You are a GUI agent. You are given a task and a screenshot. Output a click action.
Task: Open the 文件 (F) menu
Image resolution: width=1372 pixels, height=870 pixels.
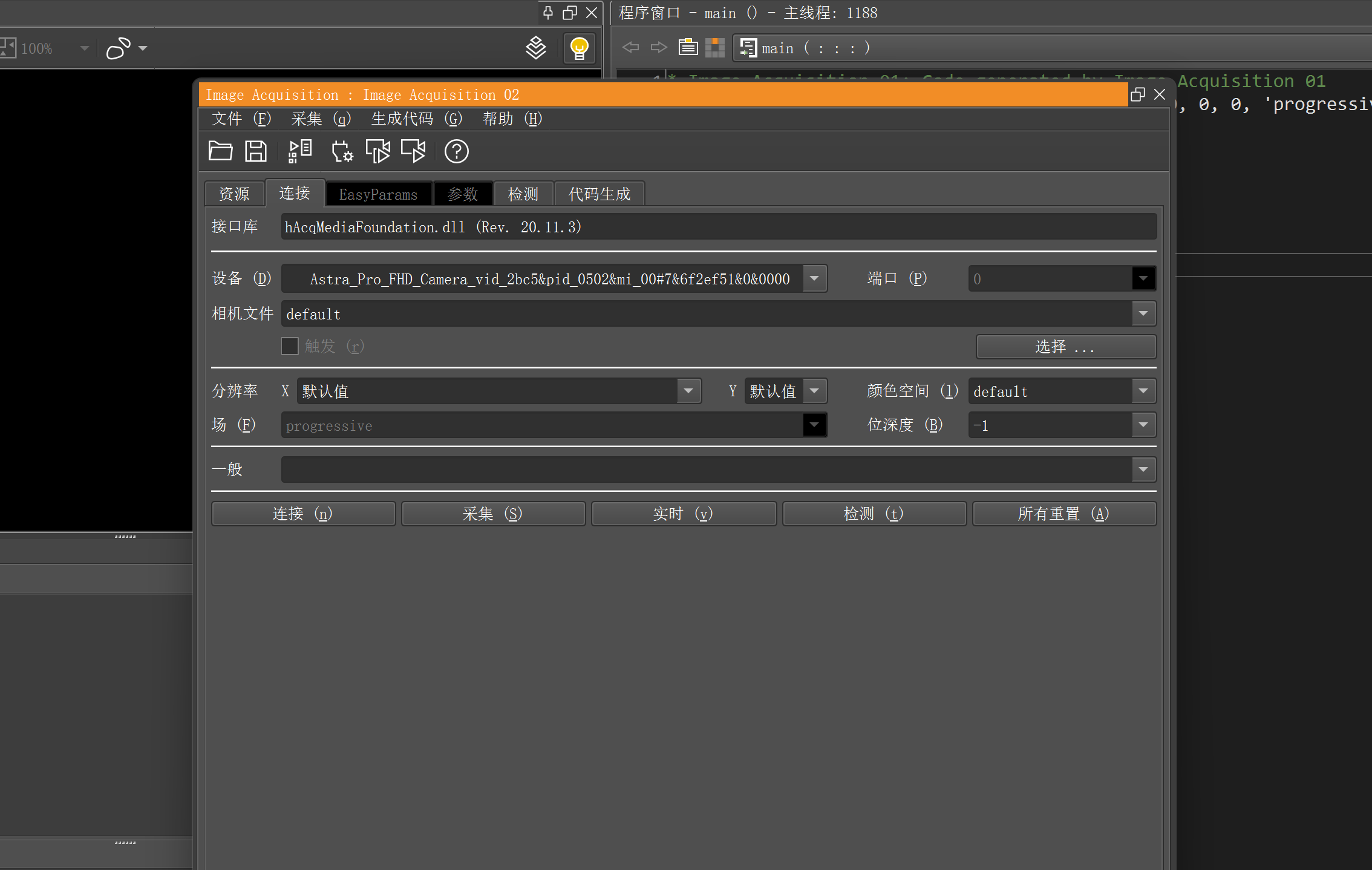pos(241,119)
